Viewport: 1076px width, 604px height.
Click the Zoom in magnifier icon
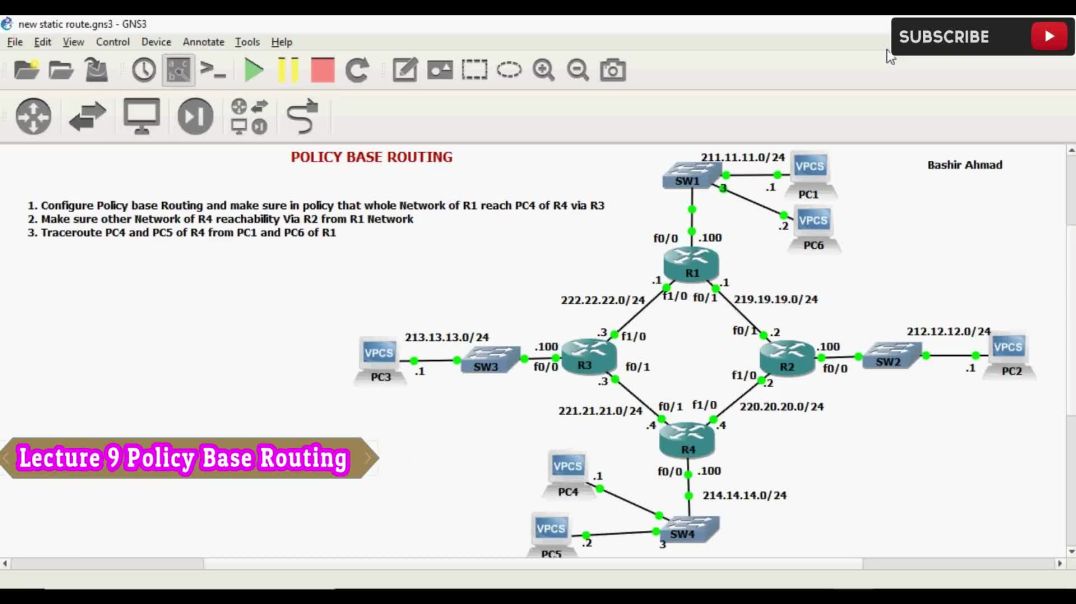pyautogui.click(x=543, y=70)
